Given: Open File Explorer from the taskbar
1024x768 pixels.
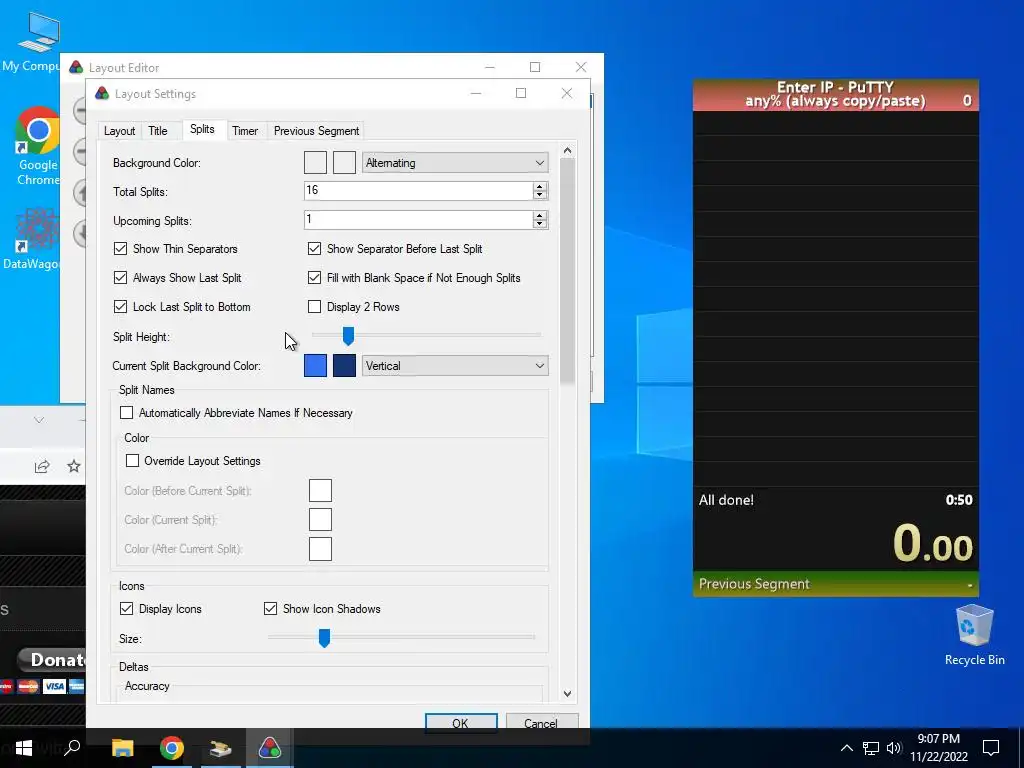Looking at the screenshot, I should [122, 748].
